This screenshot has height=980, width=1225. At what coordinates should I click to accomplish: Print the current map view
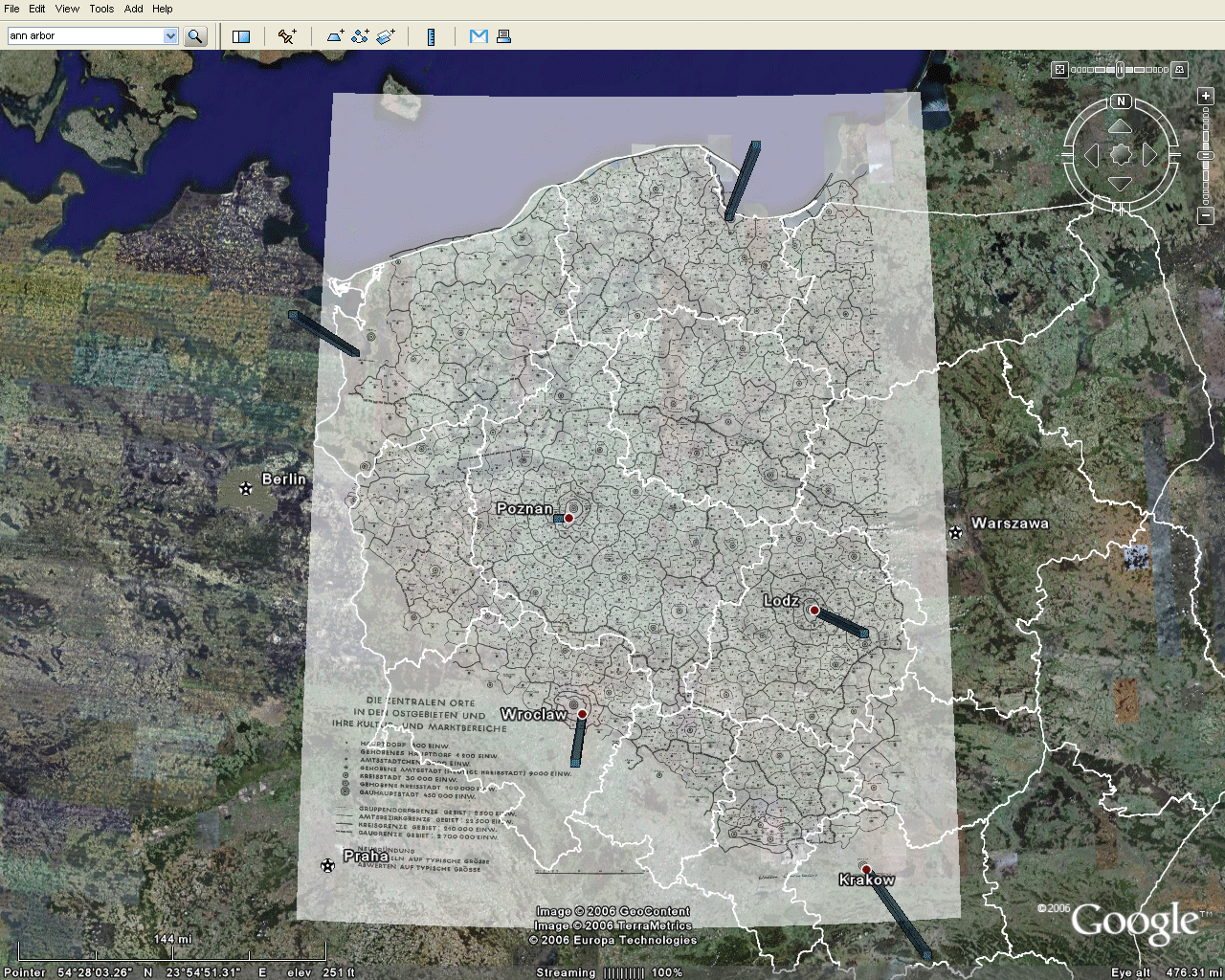tap(504, 36)
